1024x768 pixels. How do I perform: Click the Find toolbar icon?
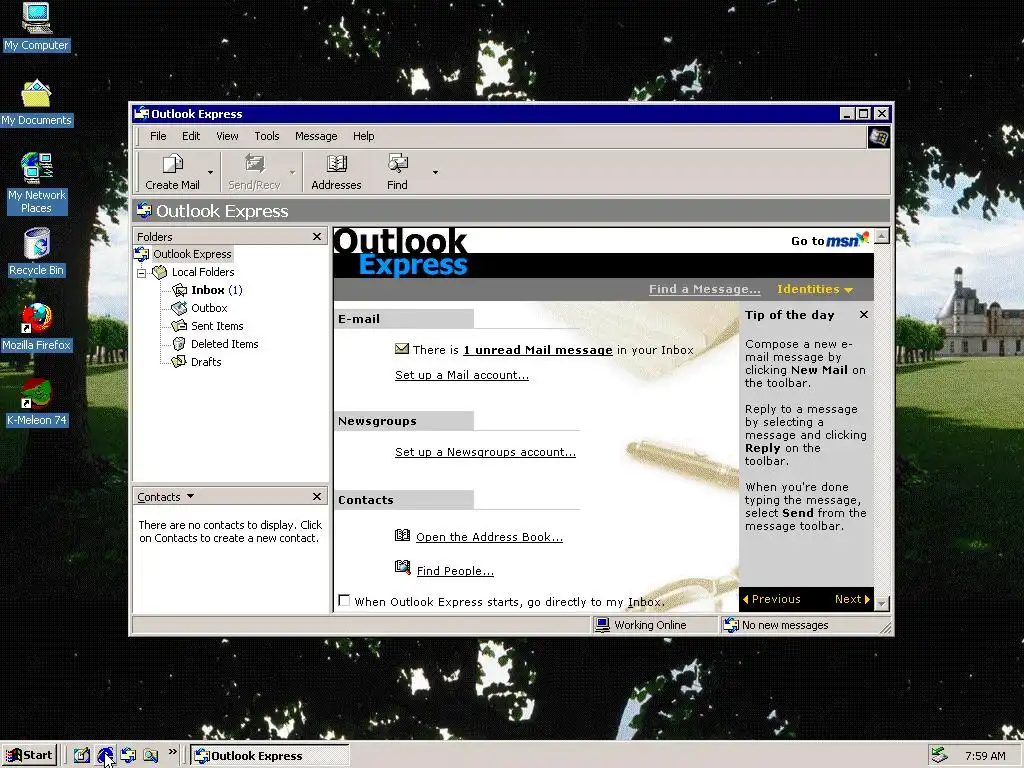click(397, 172)
